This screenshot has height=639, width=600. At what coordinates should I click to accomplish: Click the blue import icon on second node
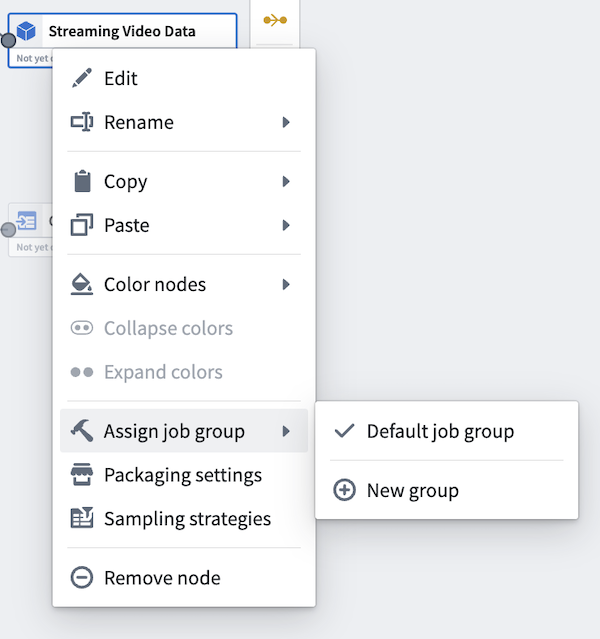point(26,221)
